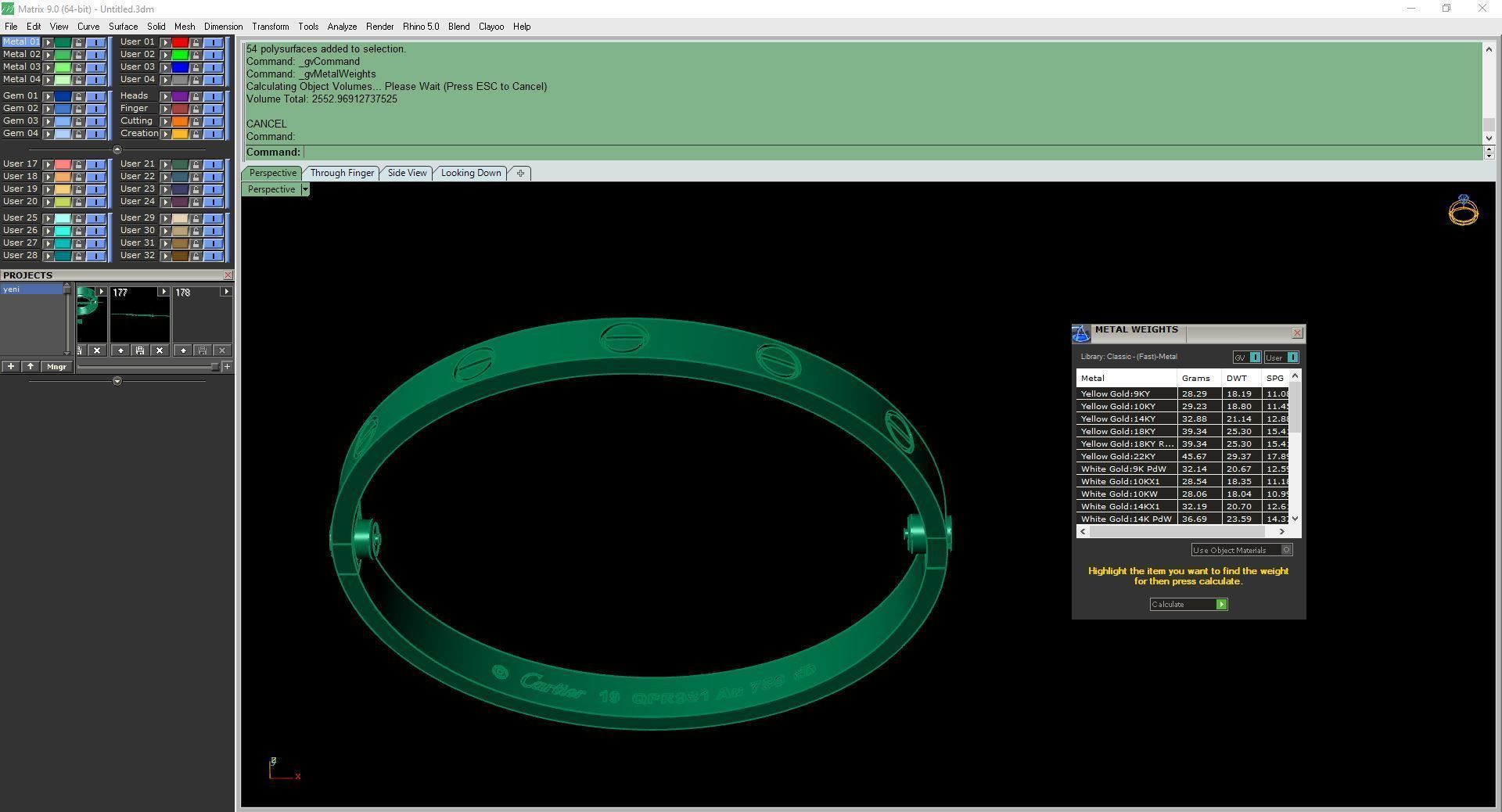Viewport: 1502px width, 812px height.
Task: Select the yeni project in list
Action: pos(31,289)
